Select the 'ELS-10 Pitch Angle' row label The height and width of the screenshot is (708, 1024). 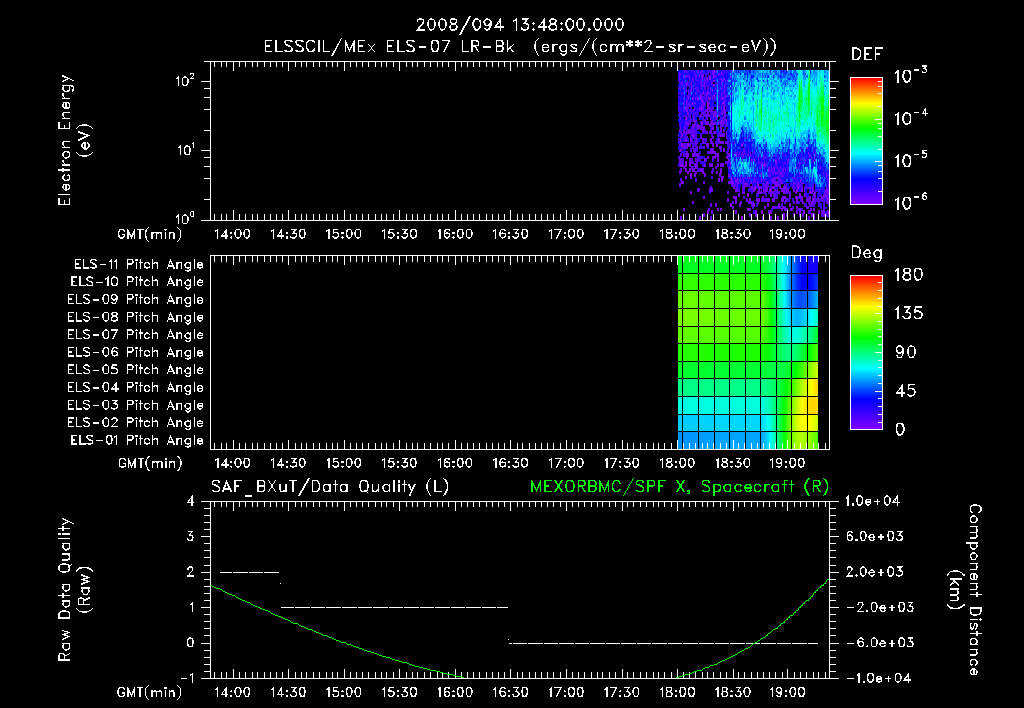[x=137, y=282]
